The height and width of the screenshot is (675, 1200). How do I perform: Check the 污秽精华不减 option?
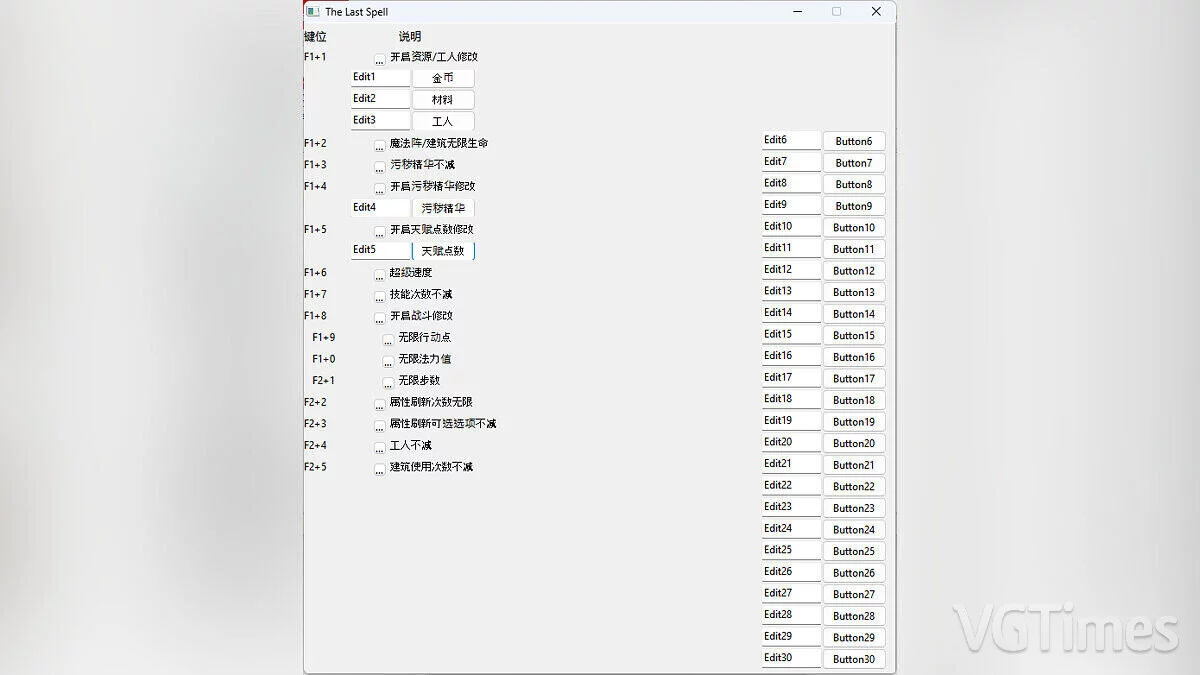pyautogui.click(x=380, y=166)
